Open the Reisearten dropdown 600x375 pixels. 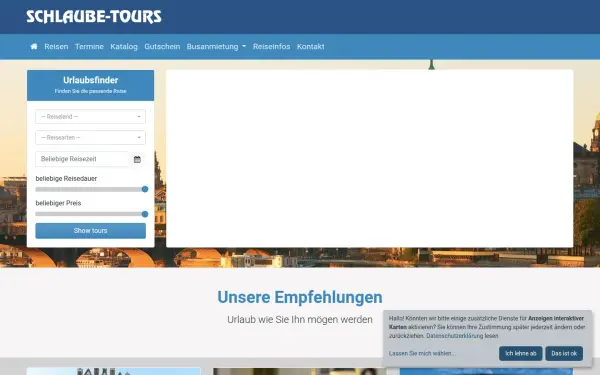click(90, 138)
